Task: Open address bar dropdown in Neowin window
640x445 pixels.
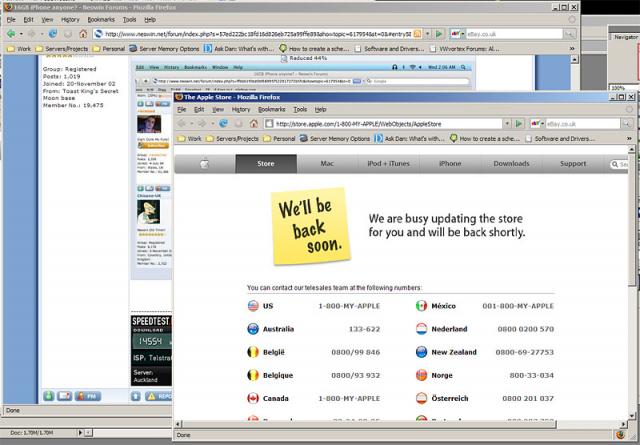Action: coord(427,34)
